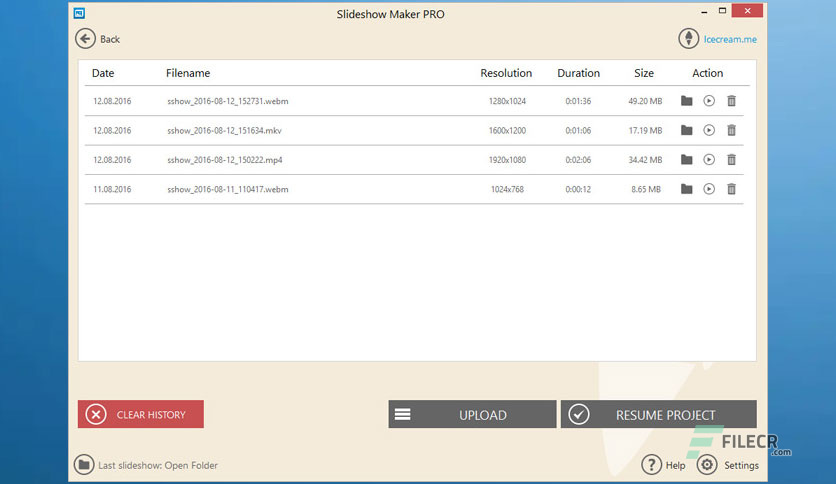Open last slideshow folder icon
This screenshot has width=836, height=484.
click(84, 465)
